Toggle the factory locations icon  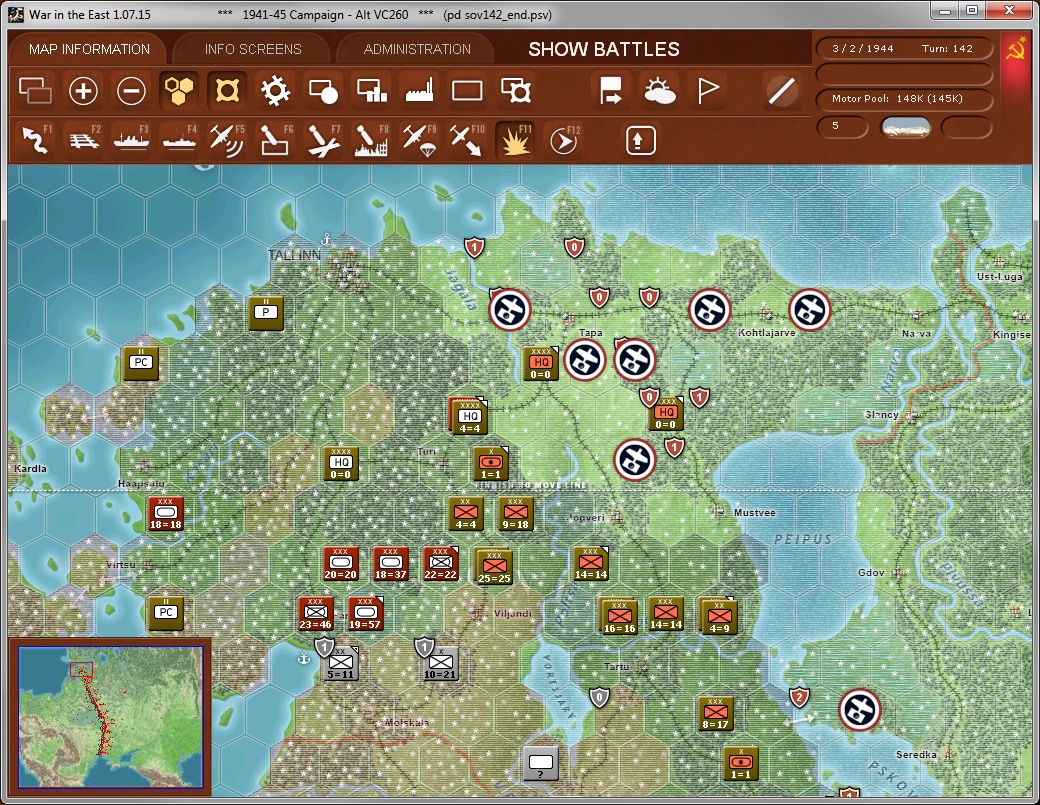tap(419, 91)
